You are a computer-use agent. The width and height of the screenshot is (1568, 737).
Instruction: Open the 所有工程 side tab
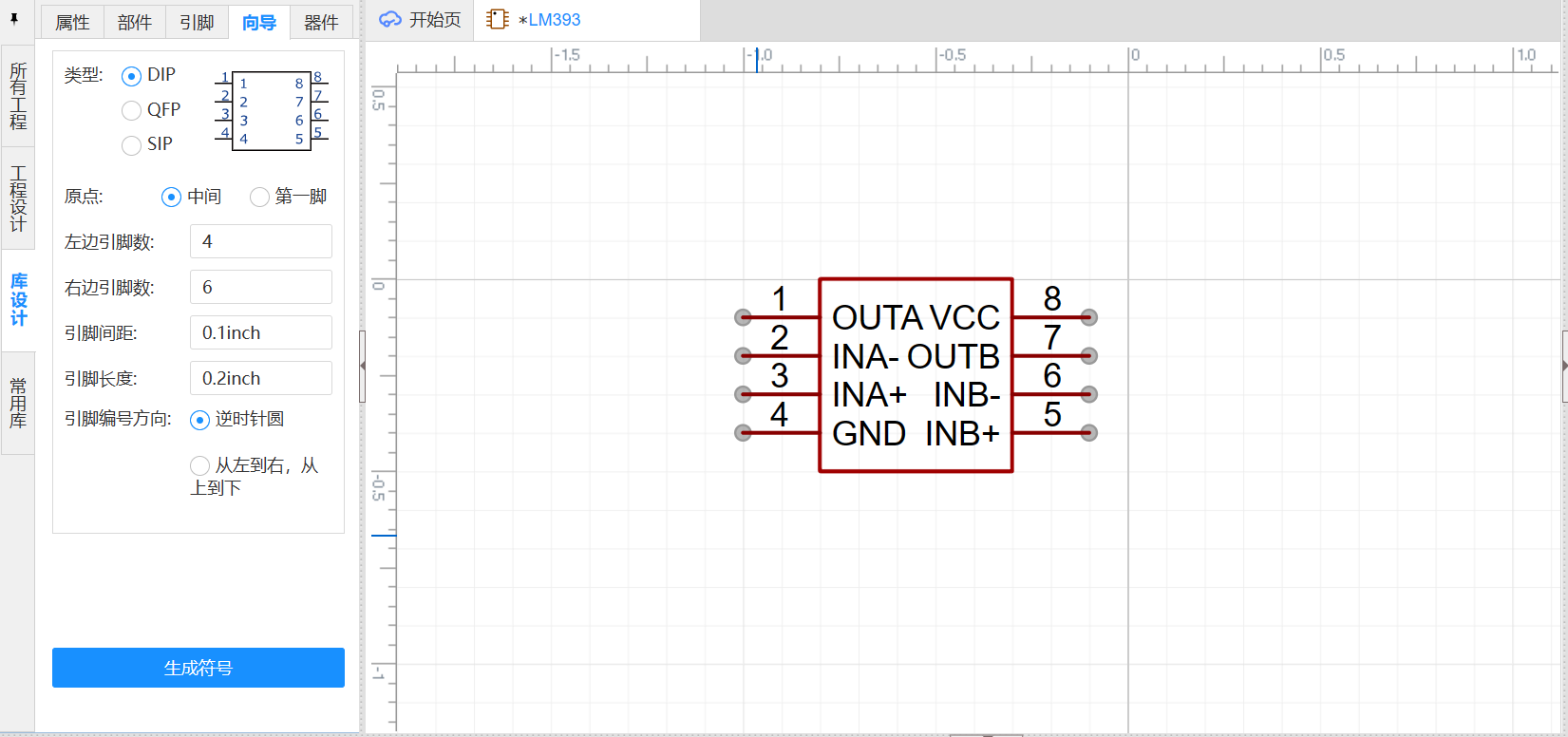pos(18,96)
